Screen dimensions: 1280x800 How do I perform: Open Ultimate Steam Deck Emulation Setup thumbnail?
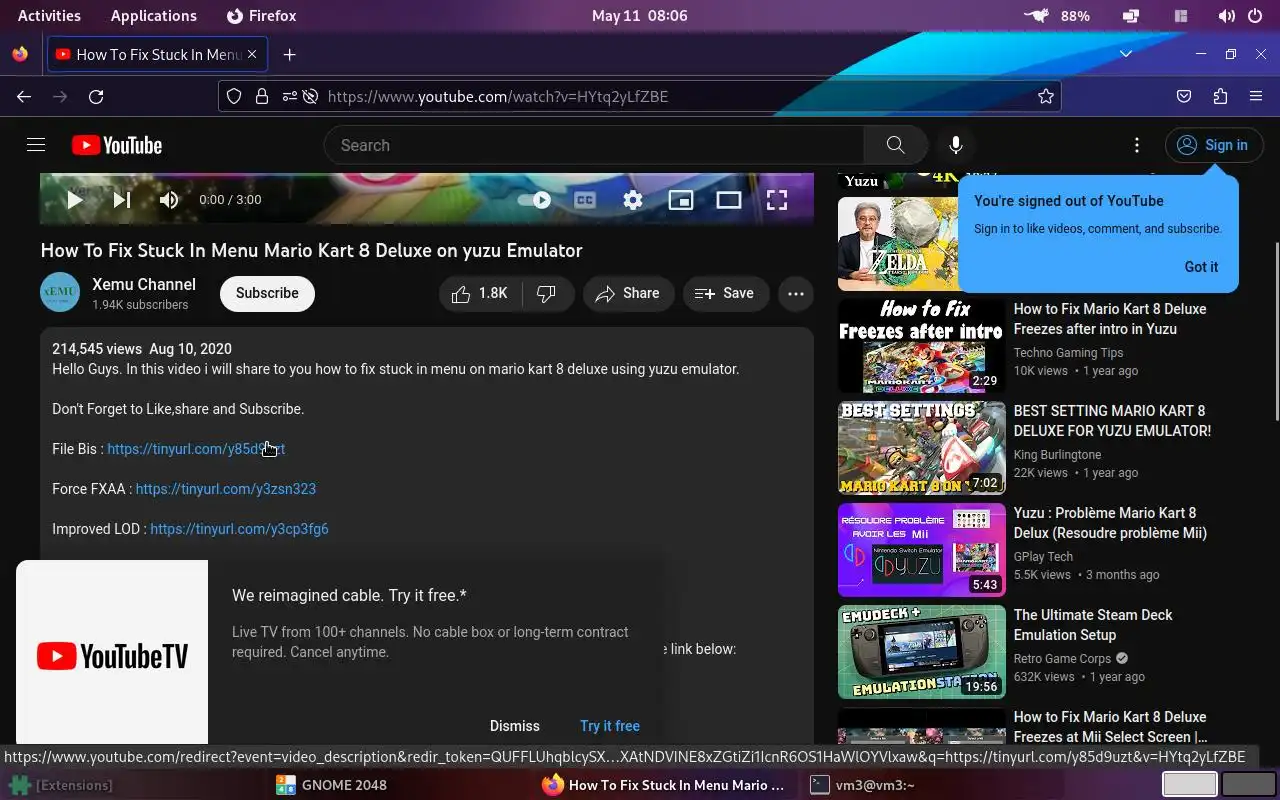(922, 652)
